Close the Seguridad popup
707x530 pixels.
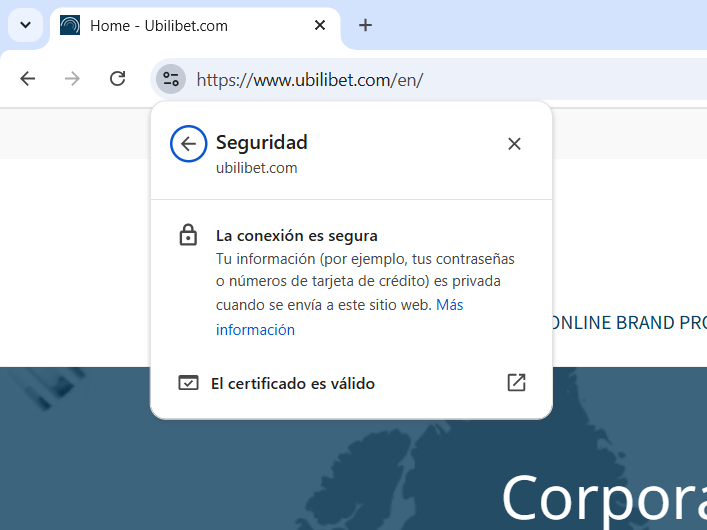click(514, 144)
